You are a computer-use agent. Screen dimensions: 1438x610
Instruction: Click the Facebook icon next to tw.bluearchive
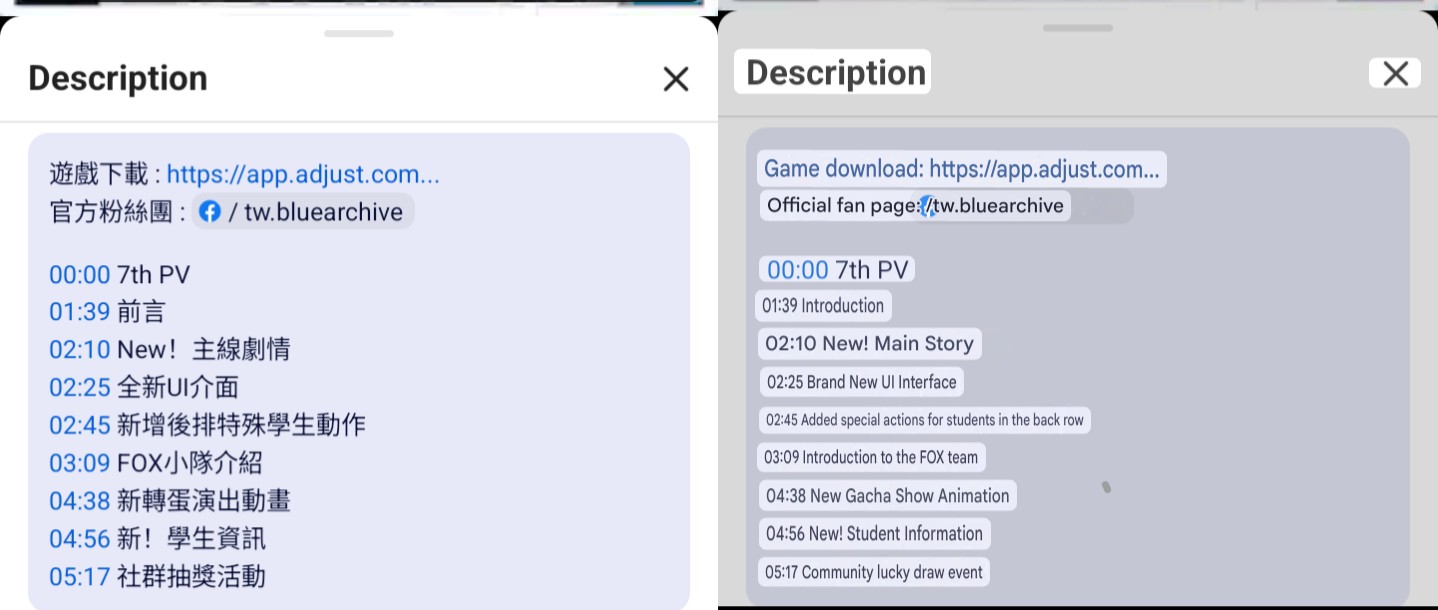210,212
